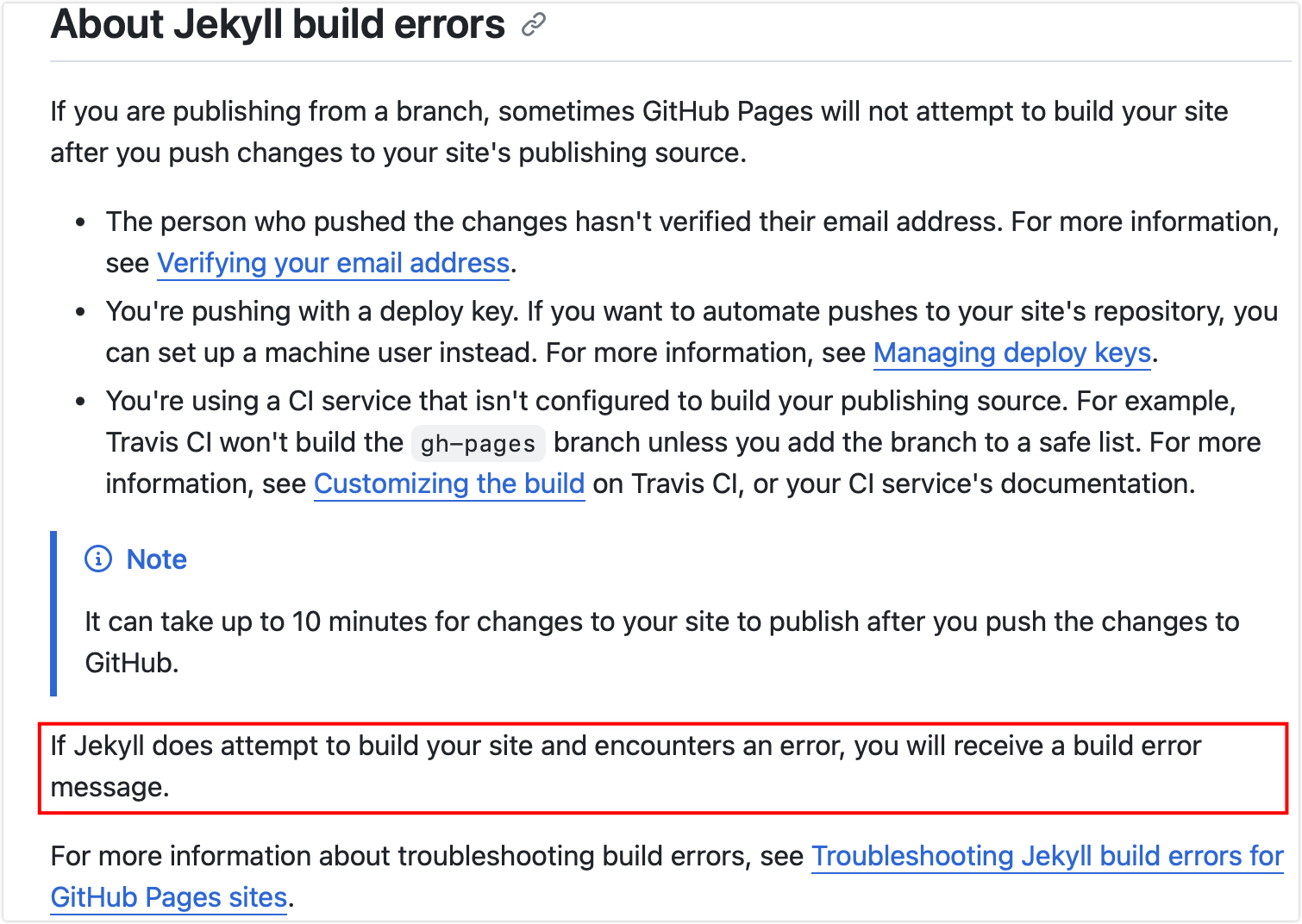This screenshot has width=1302, height=924.
Task: Click the bullet about pushing with a deploy key
Action: pyautogui.click(x=692, y=332)
